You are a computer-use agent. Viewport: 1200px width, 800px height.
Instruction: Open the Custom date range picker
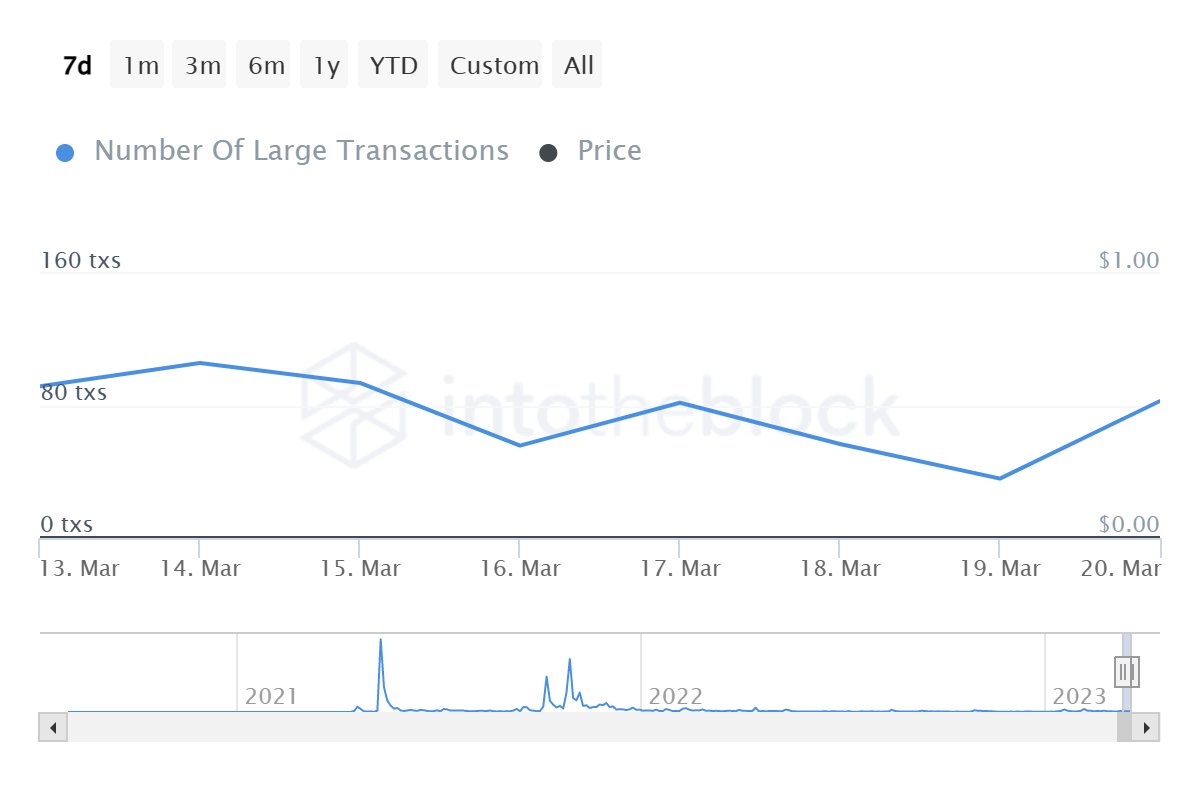(x=493, y=66)
